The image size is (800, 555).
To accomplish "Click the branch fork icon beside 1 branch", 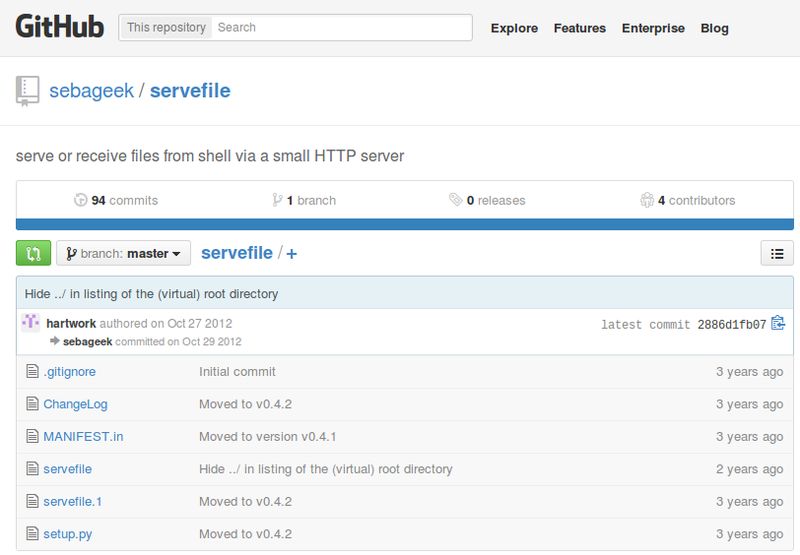I will pos(277,200).
